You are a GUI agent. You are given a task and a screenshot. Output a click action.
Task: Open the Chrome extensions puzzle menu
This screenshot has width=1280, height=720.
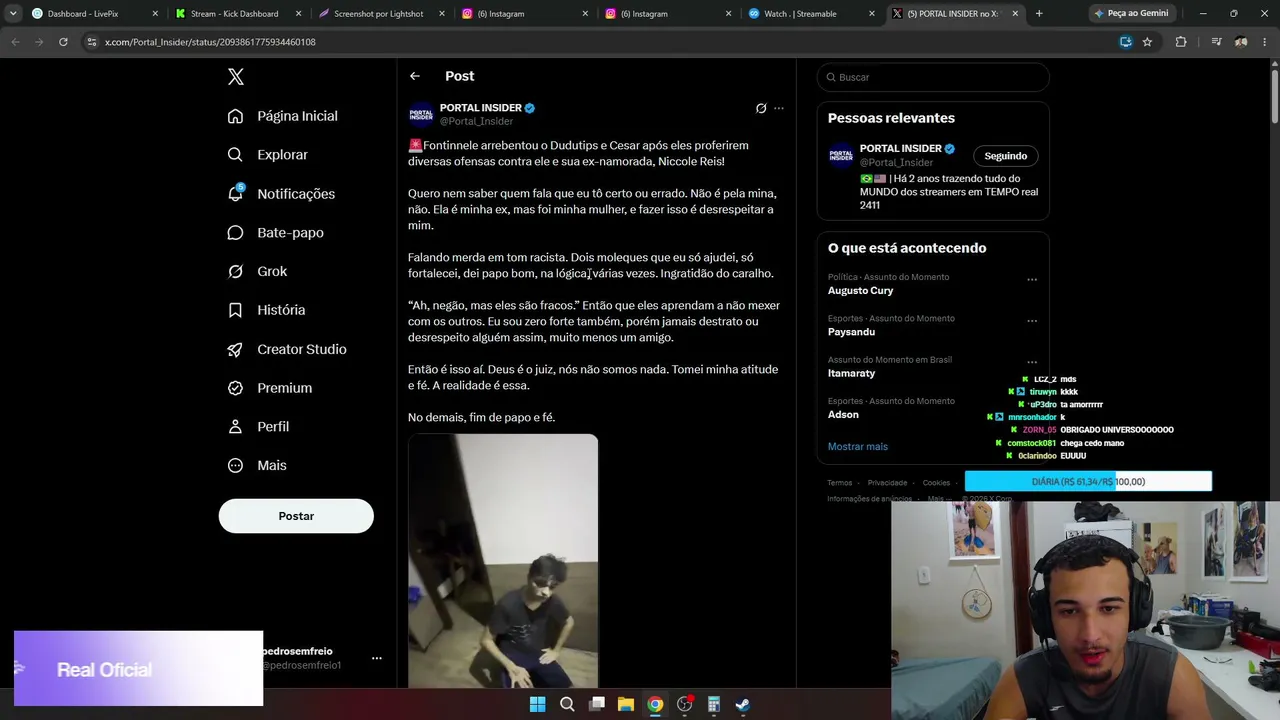click(x=1181, y=42)
